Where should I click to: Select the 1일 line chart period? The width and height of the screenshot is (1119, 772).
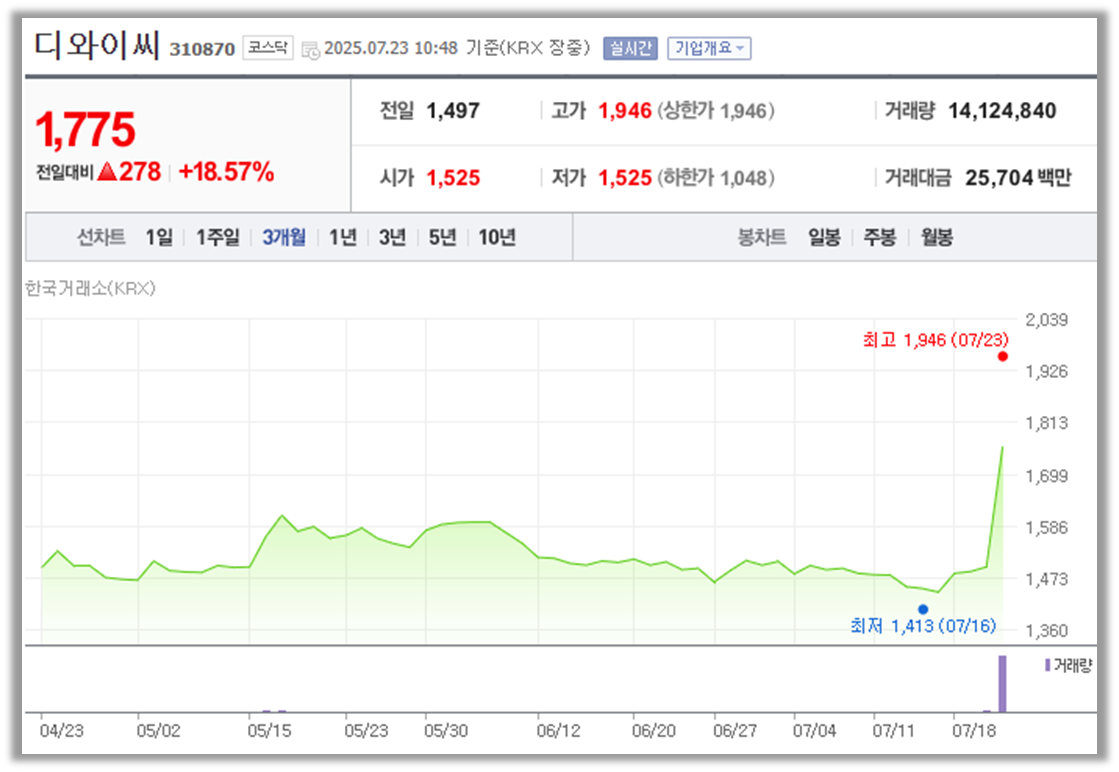click(159, 237)
